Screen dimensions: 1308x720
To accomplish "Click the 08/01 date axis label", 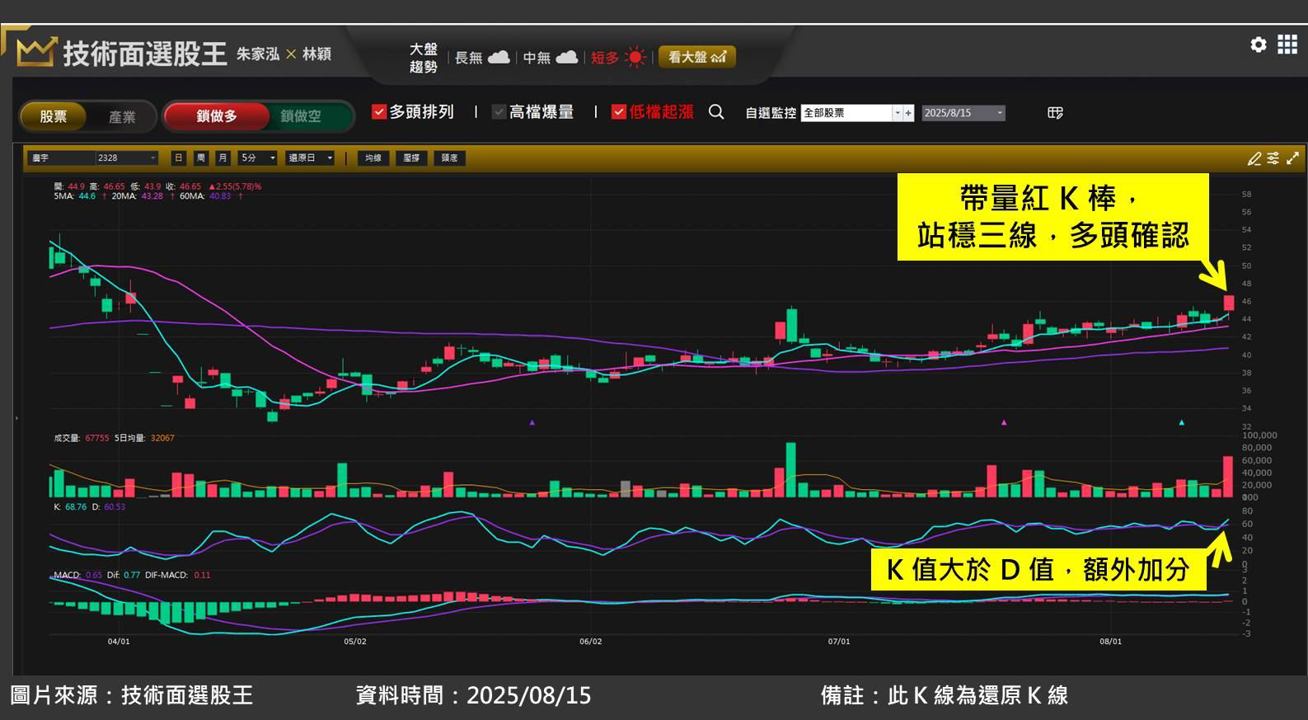I will pyautogui.click(x=1110, y=642).
